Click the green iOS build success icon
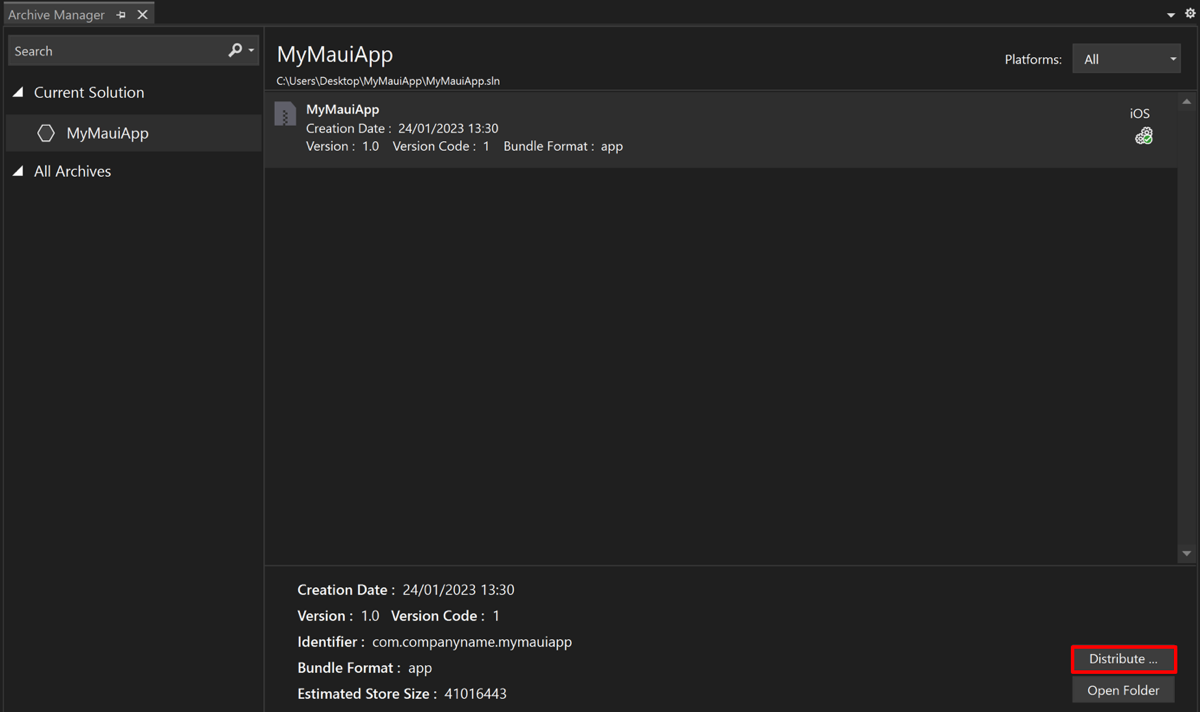1200x712 pixels. [1143, 136]
